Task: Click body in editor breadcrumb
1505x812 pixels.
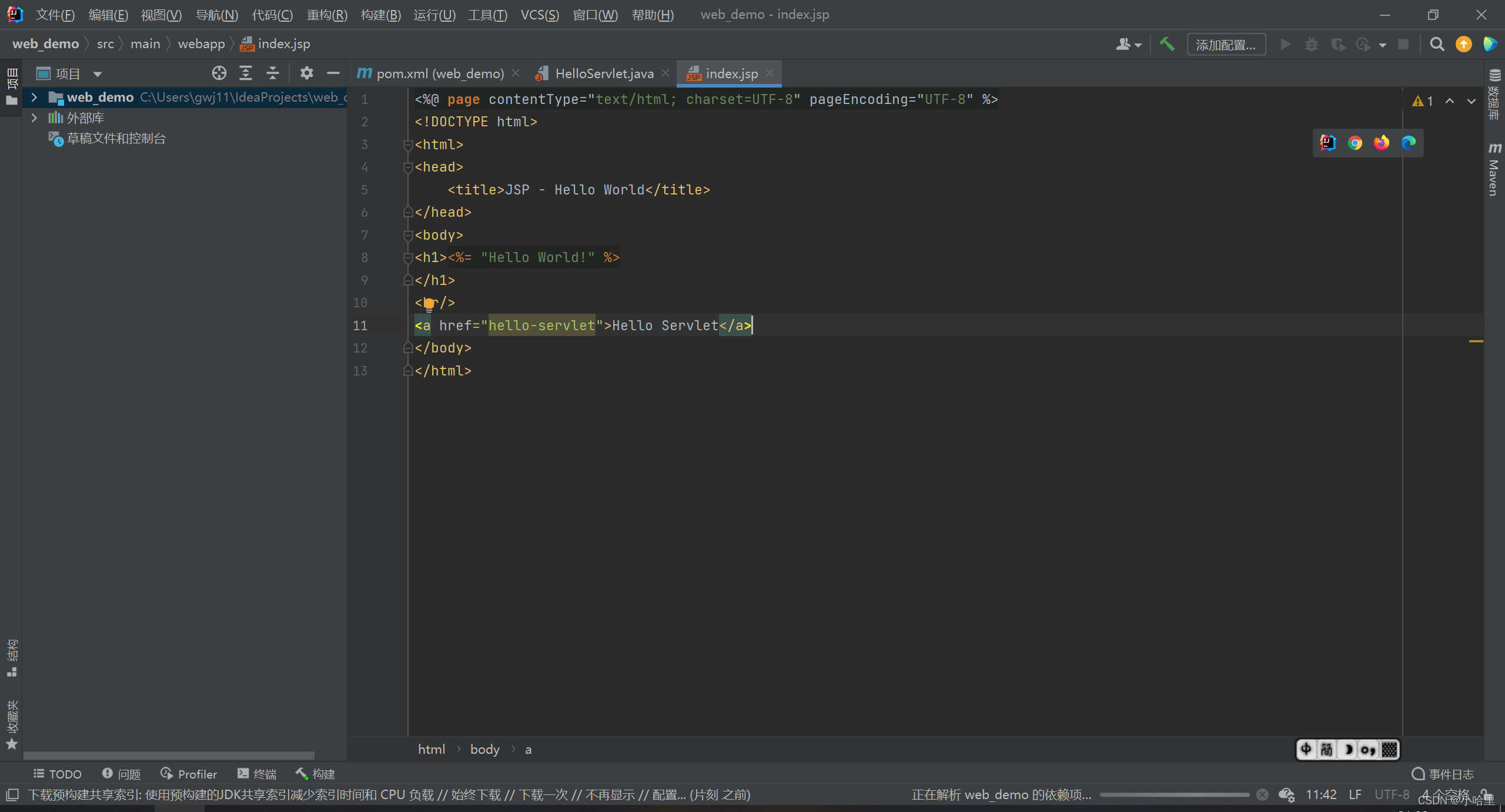Action: point(484,749)
